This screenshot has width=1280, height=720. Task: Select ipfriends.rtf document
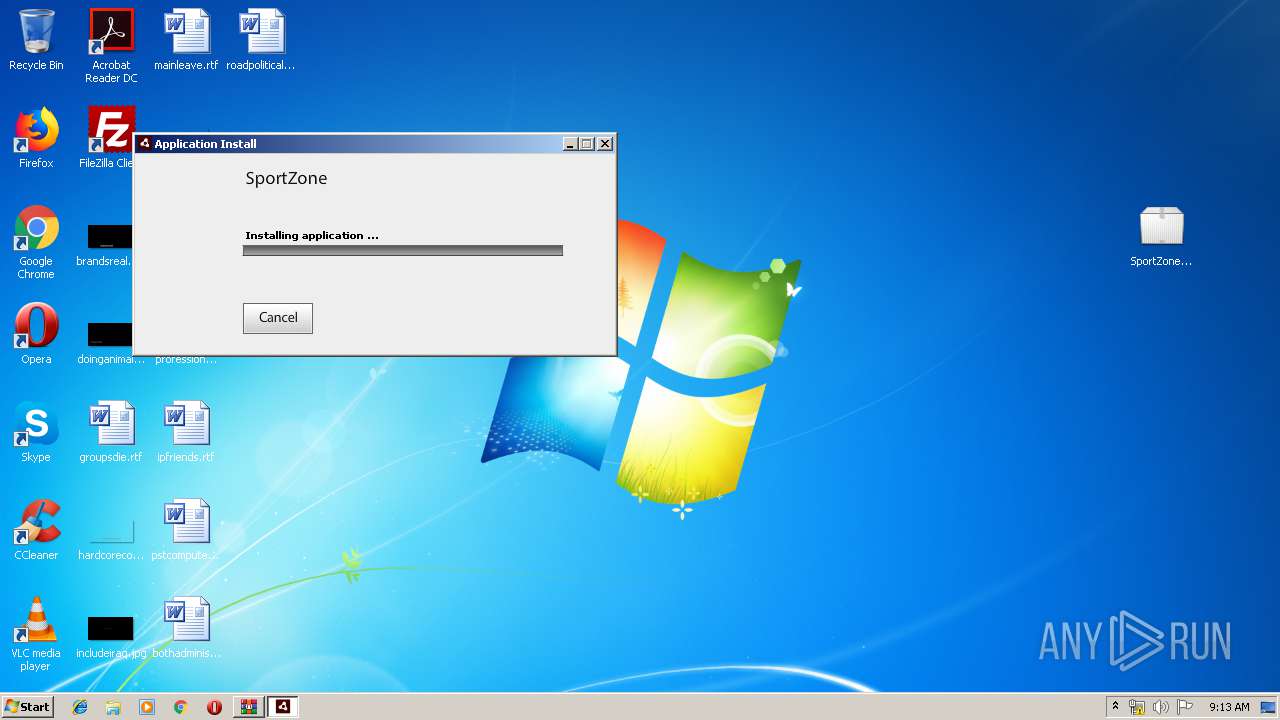[186, 432]
